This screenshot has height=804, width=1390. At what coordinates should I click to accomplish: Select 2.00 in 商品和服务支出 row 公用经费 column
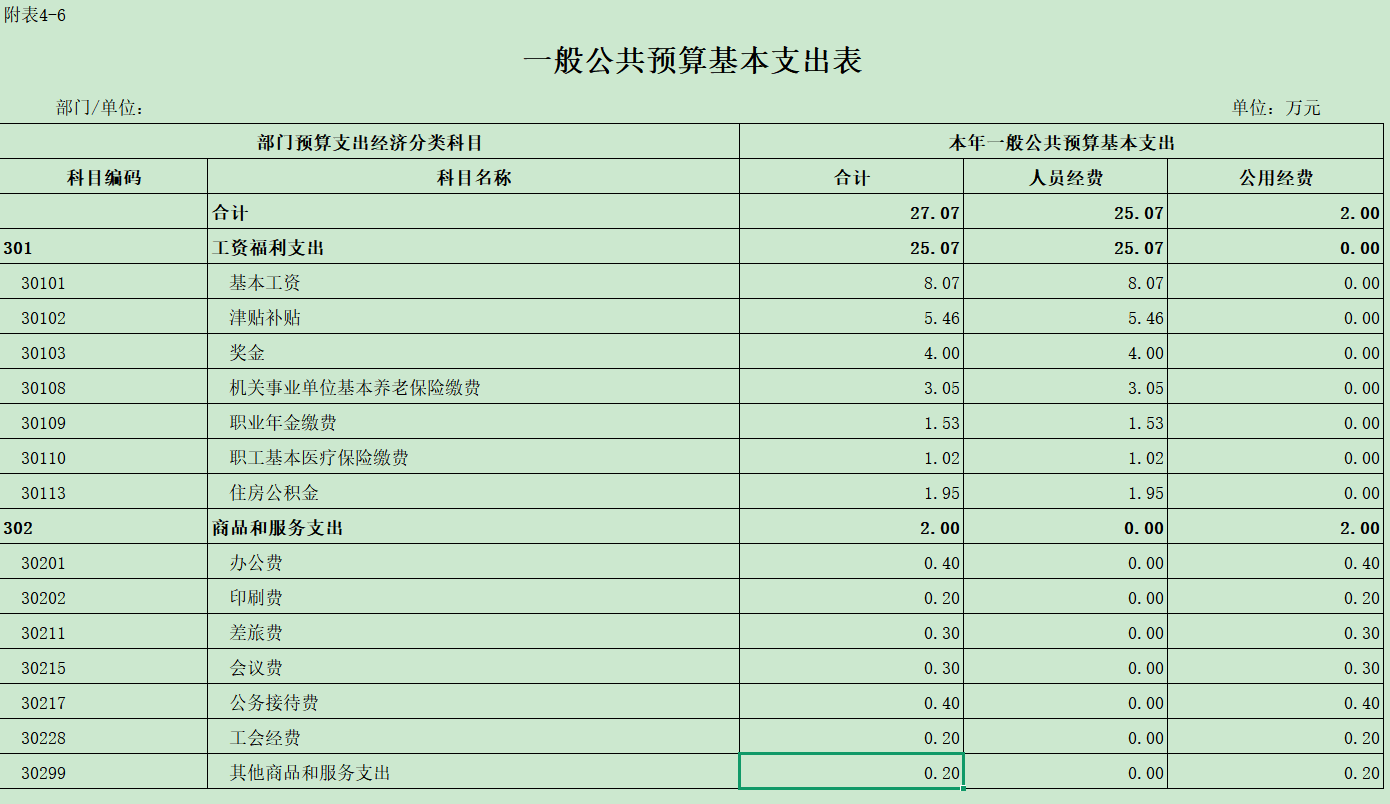point(1276,527)
